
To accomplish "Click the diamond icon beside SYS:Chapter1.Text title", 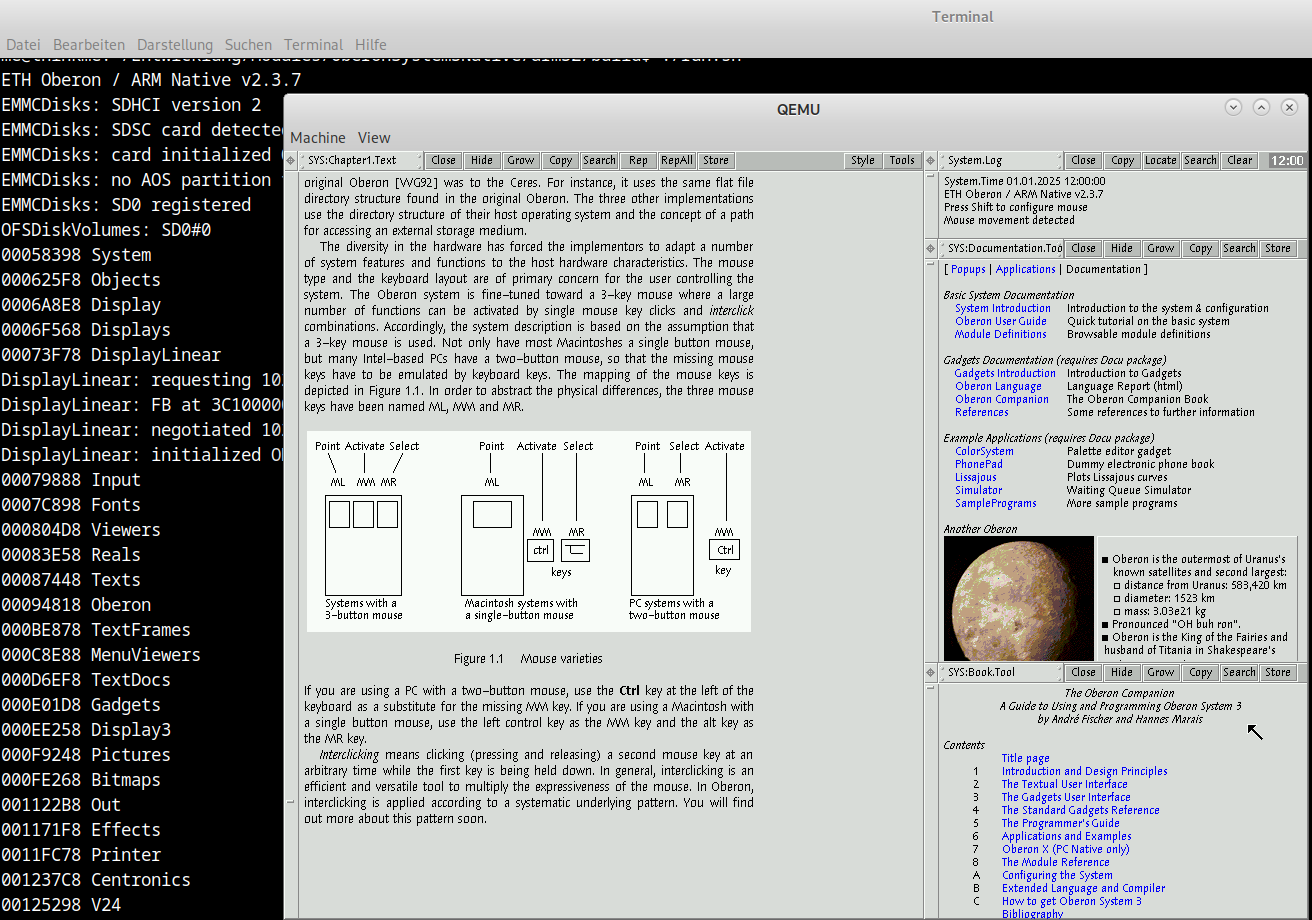I will [x=290, y=159].
